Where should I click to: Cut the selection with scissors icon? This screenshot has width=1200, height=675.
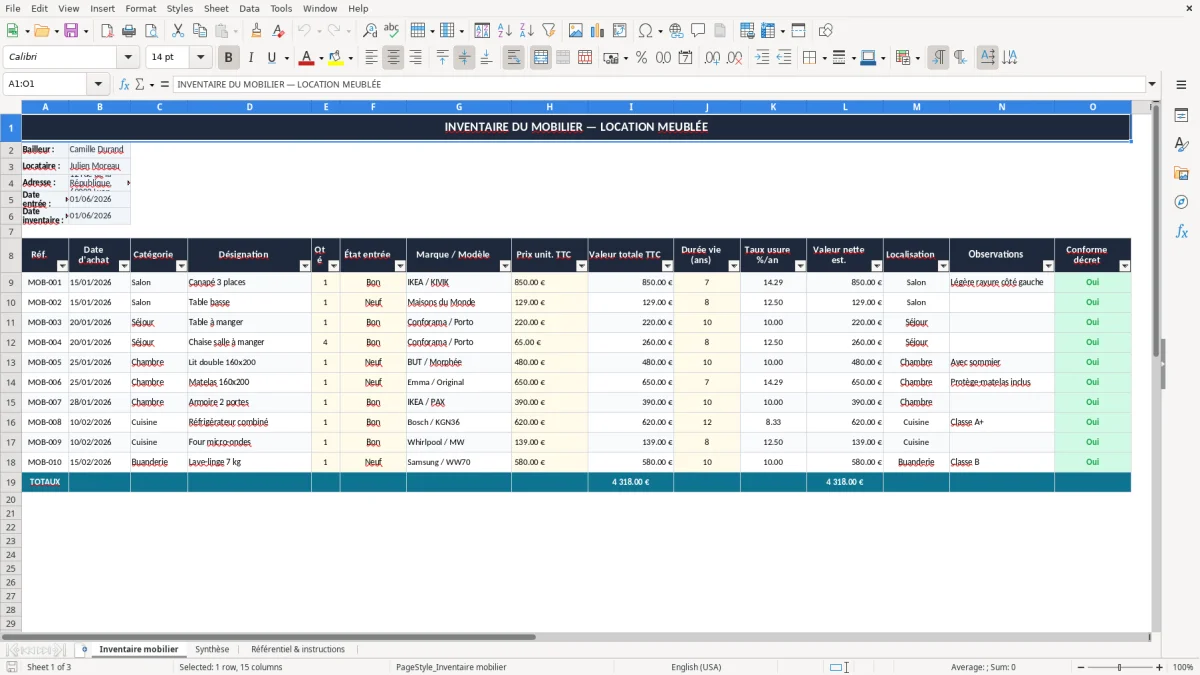pyautogui.click(x=177, y=31)
